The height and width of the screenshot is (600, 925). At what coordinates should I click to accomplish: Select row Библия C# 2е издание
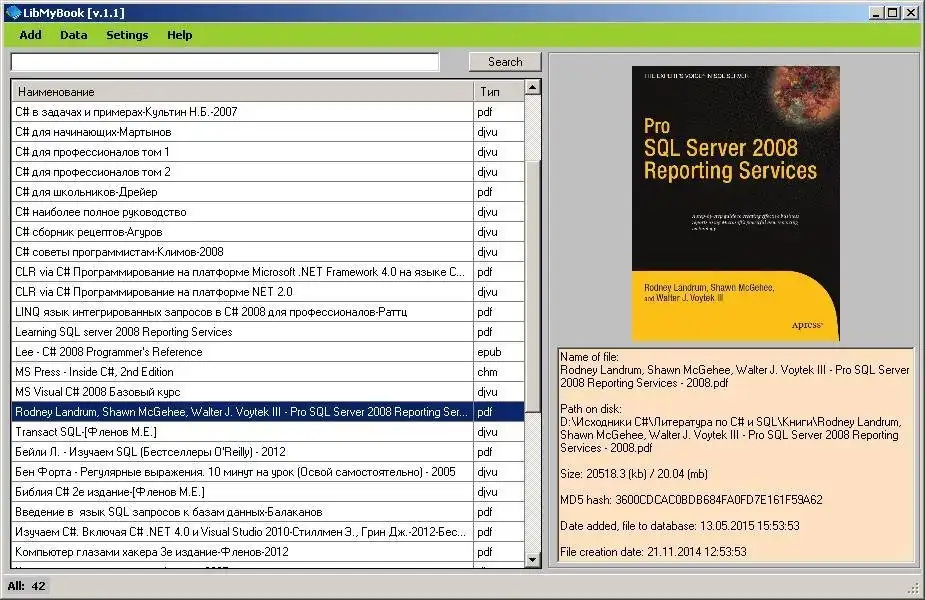[268, 492]
